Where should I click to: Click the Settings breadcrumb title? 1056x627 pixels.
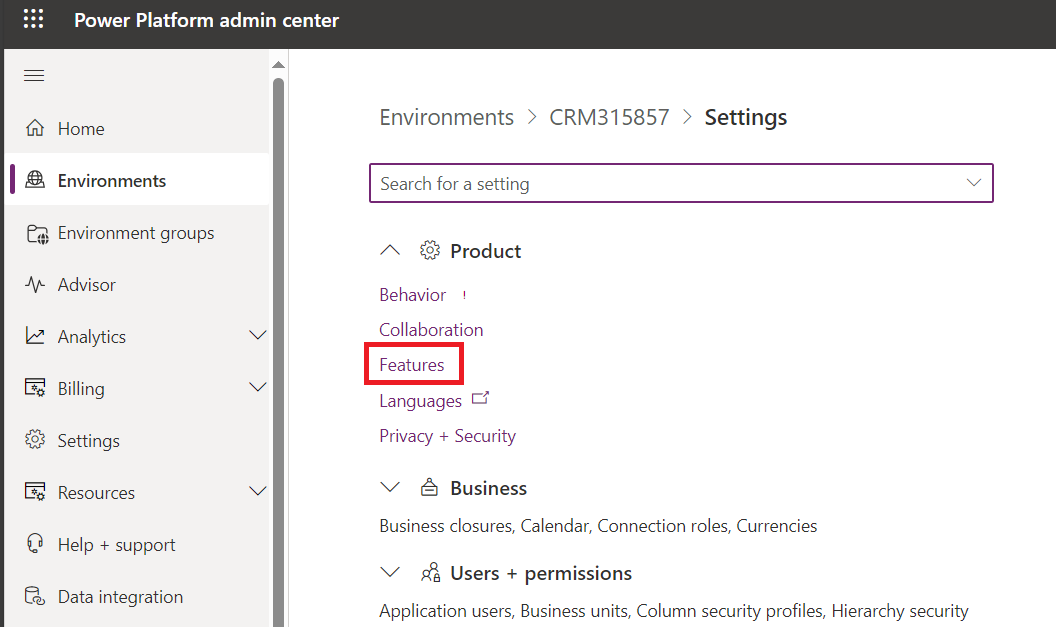coord(746,117)
